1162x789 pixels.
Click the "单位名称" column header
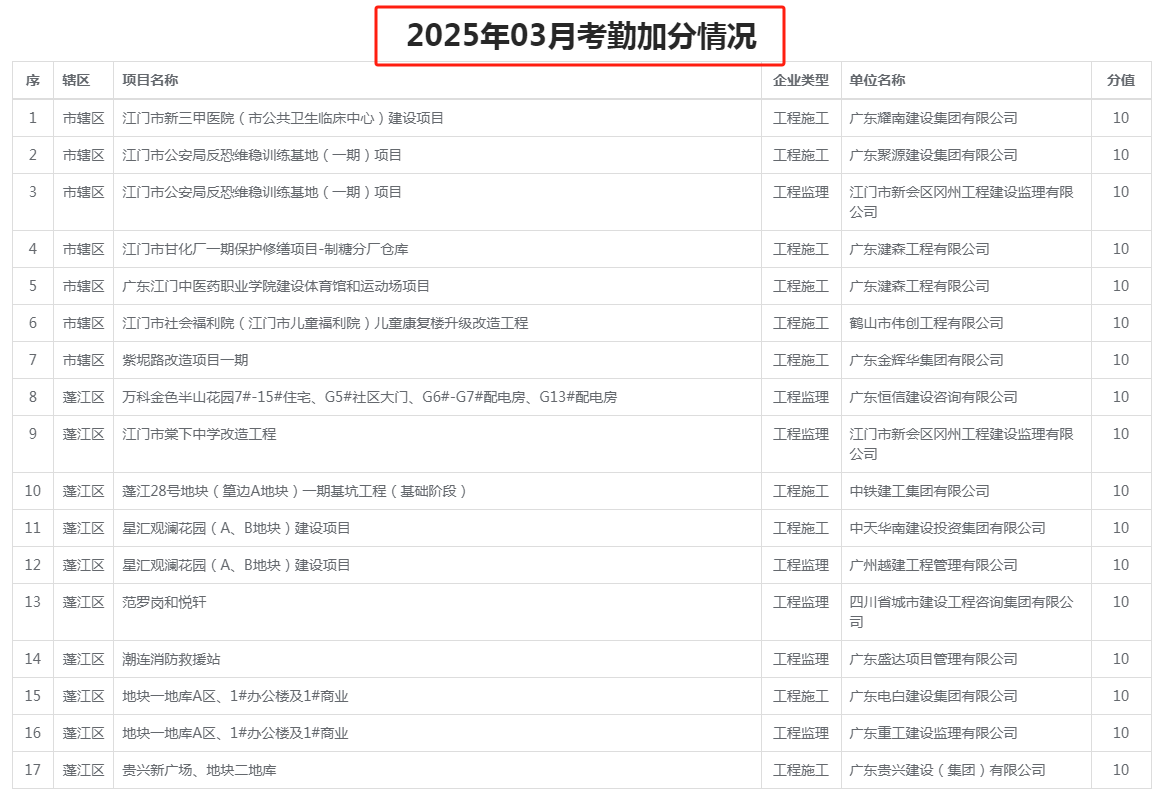pyautogui.click(x=877, y=80)
